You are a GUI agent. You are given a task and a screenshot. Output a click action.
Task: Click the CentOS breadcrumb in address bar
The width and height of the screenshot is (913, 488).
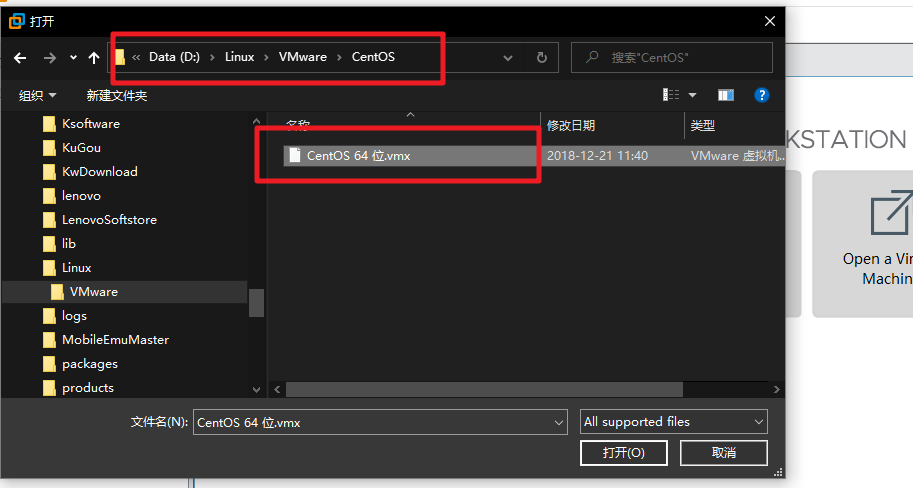[x=373, y=57]
